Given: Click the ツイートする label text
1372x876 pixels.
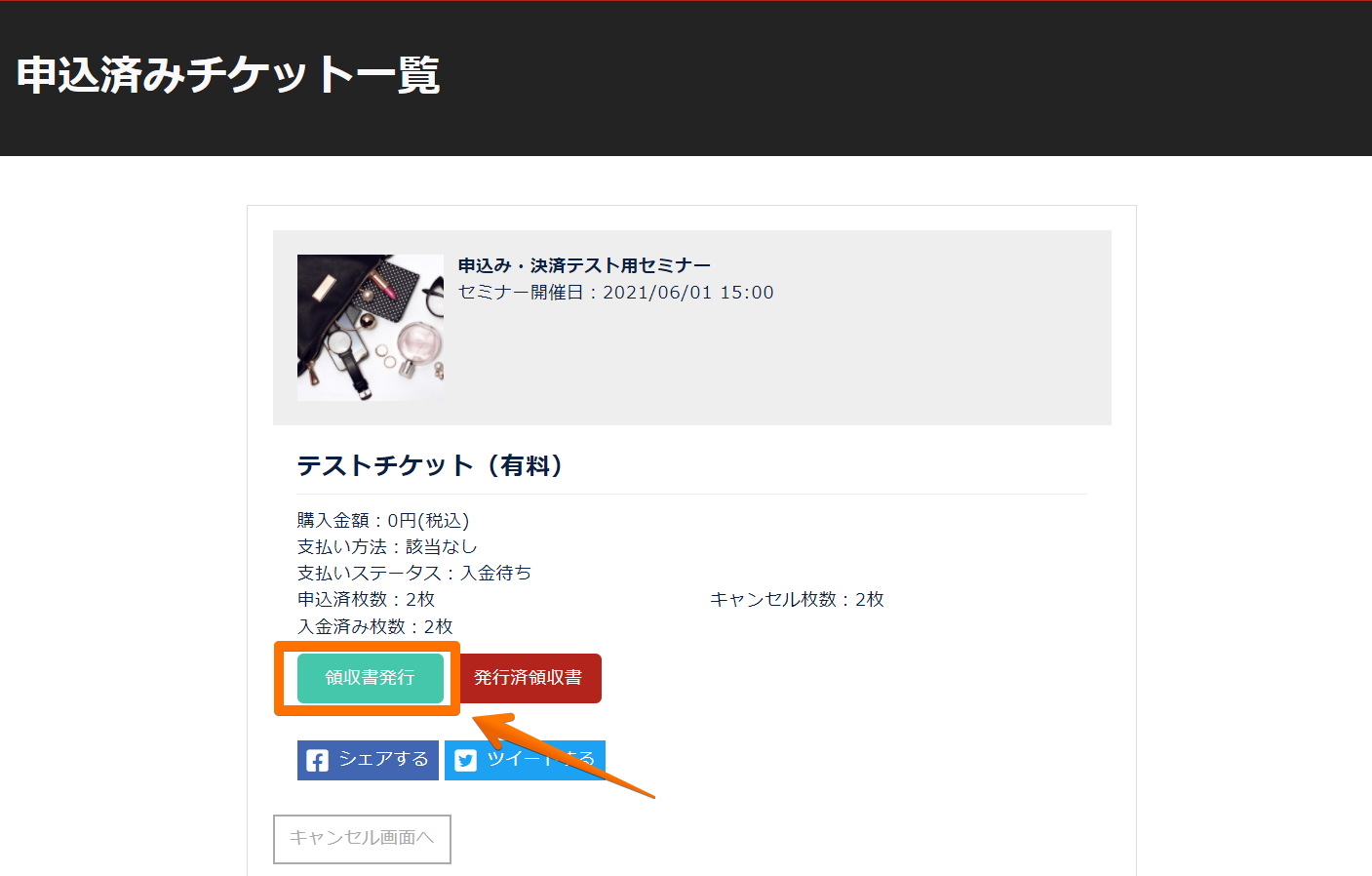Looking at the screenshot, I should (x=540, y=759).
